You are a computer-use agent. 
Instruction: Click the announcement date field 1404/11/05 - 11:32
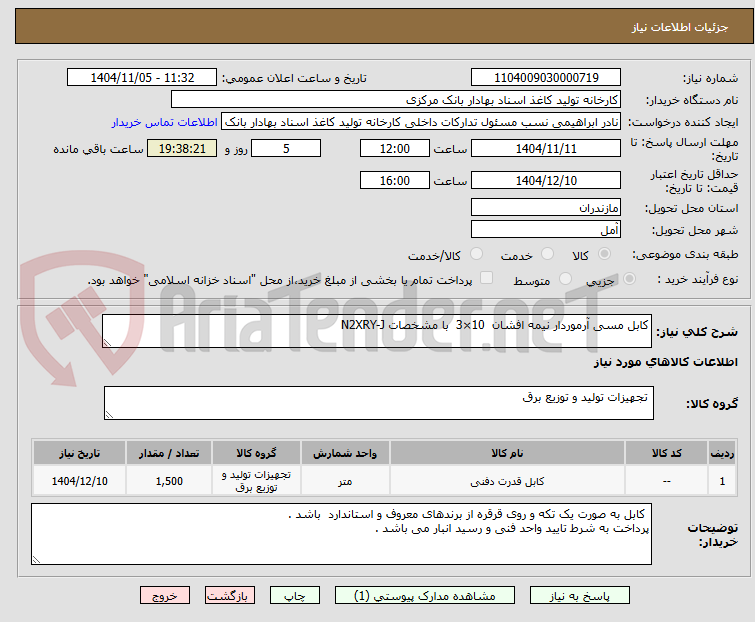142,78
